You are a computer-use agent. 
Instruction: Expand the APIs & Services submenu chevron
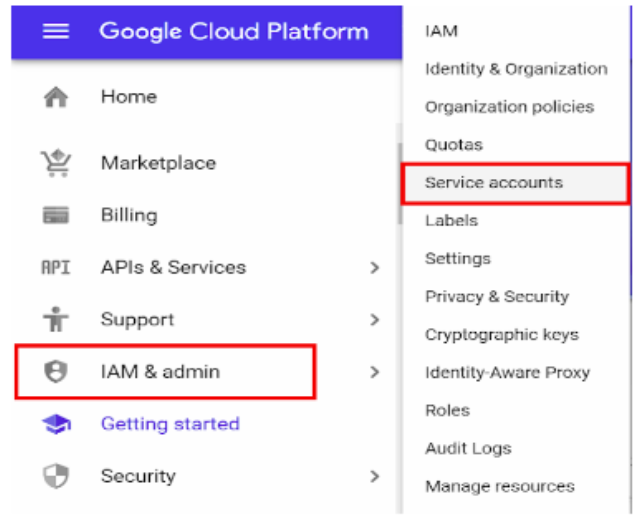375,267
